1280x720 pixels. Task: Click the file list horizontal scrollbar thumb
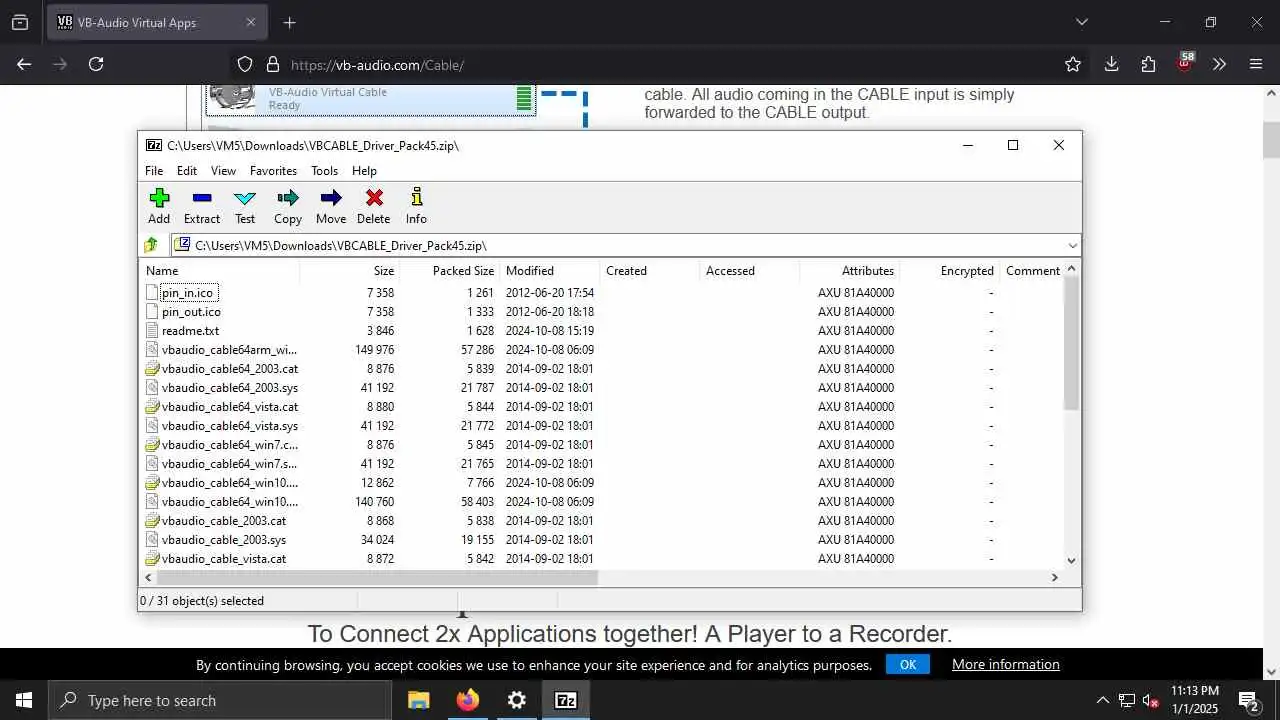click(x=378, y=577)
